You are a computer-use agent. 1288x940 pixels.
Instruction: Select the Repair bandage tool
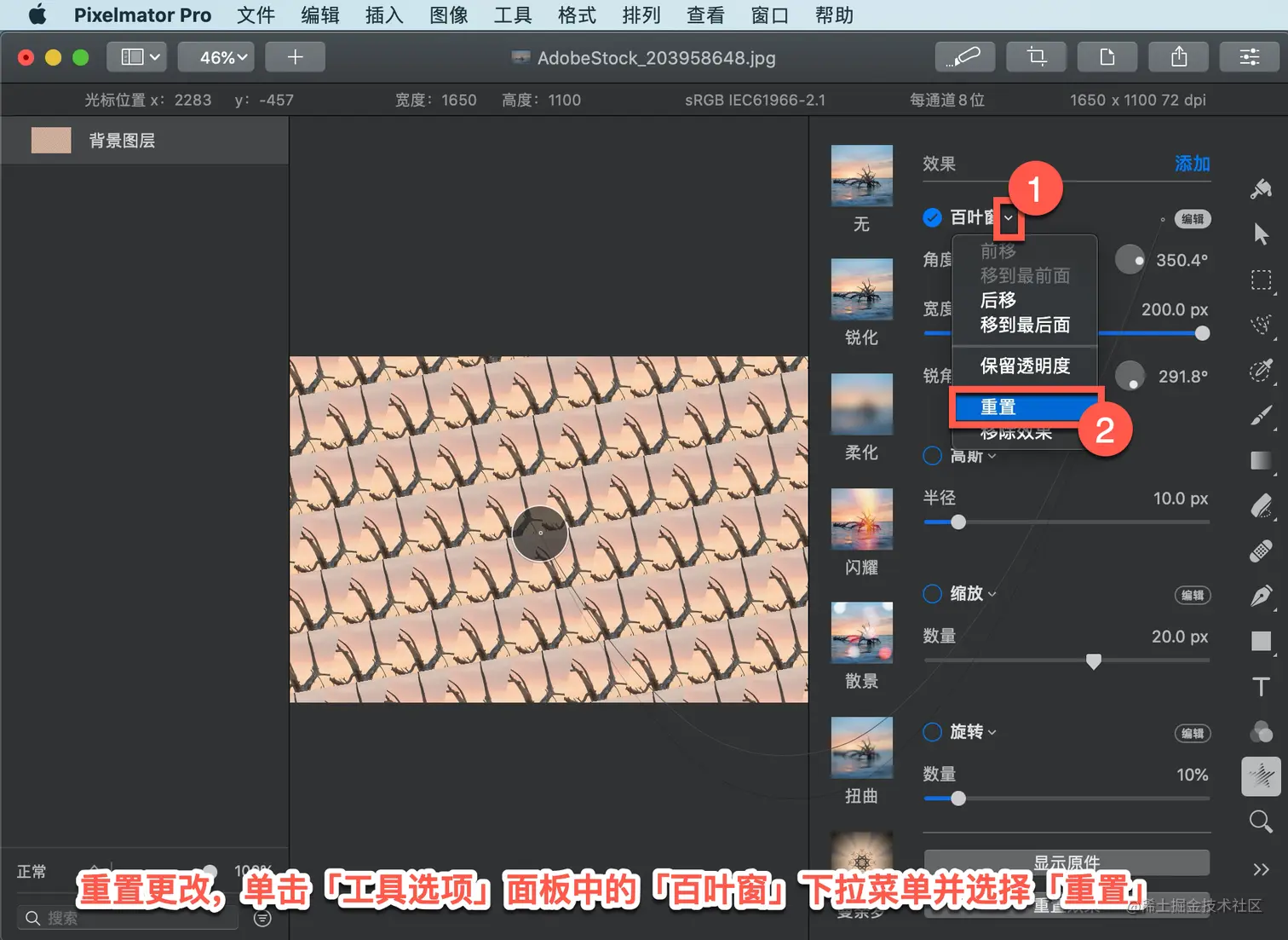click(1262, 551)
